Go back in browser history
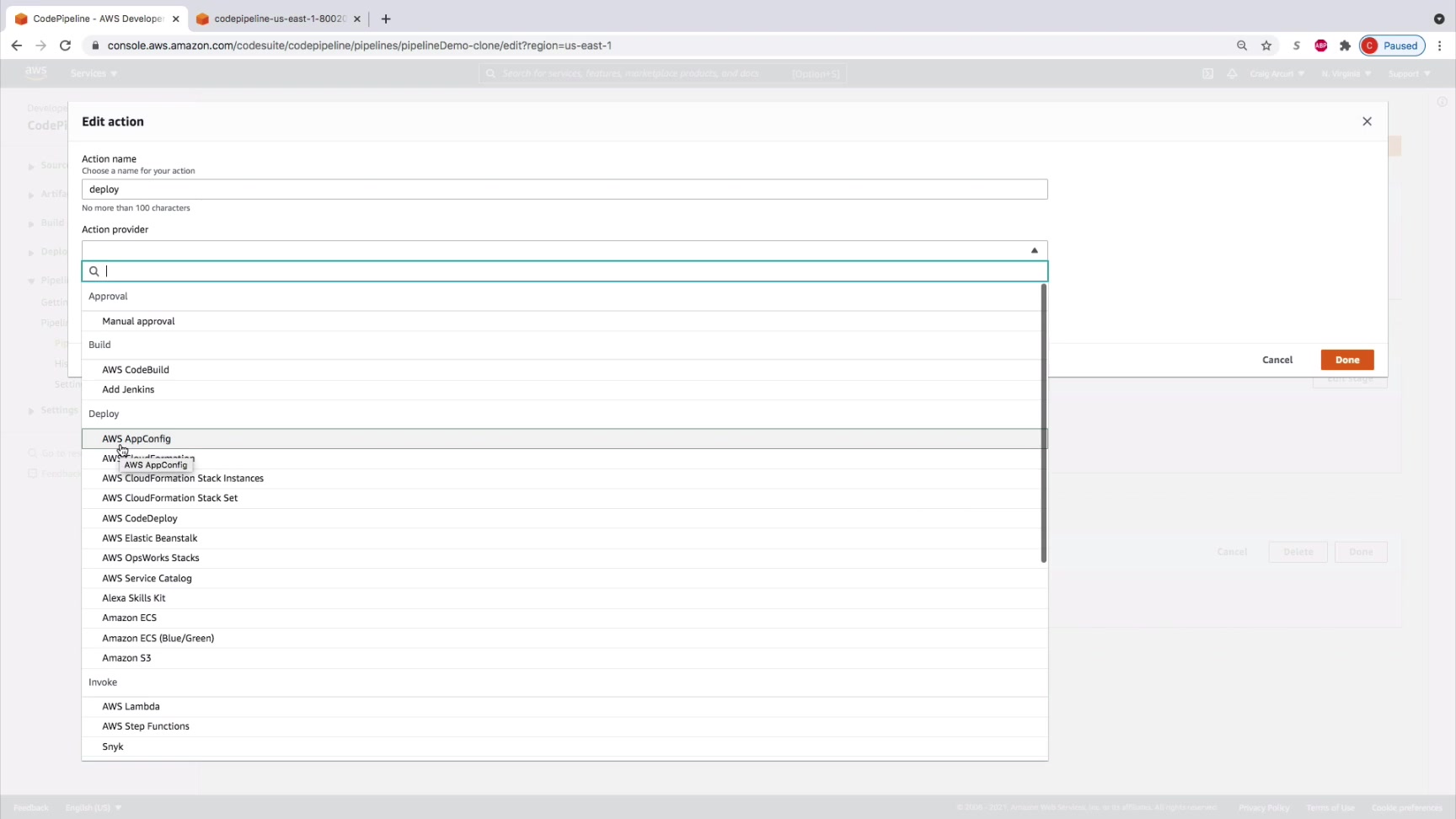The height and width of the screenshot is (819, 1456). [x=17, y=45]
